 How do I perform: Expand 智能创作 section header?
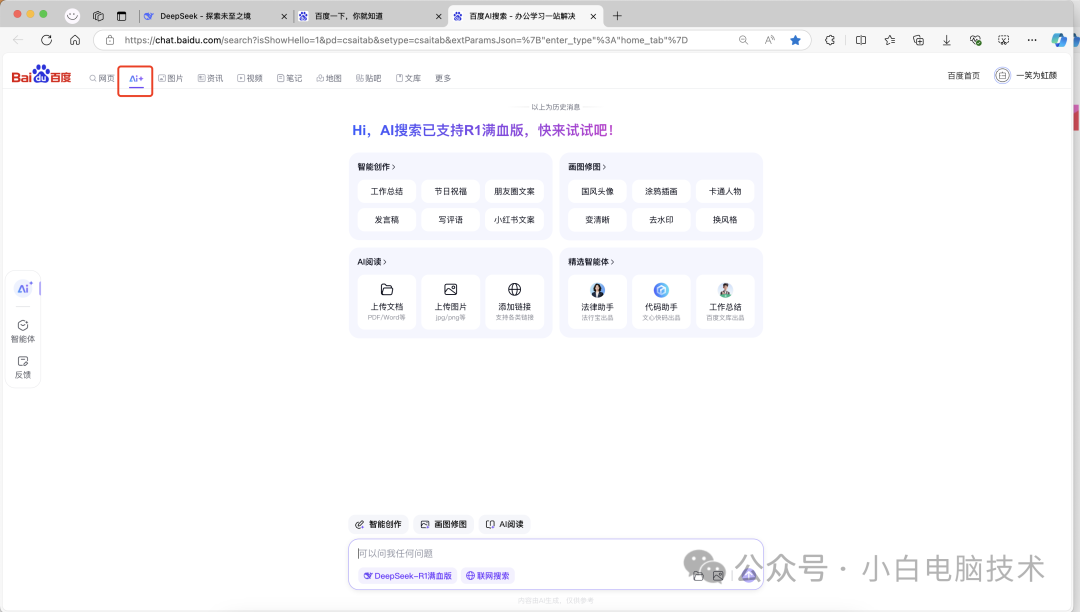pyautogui.click(x=376, y=167)
